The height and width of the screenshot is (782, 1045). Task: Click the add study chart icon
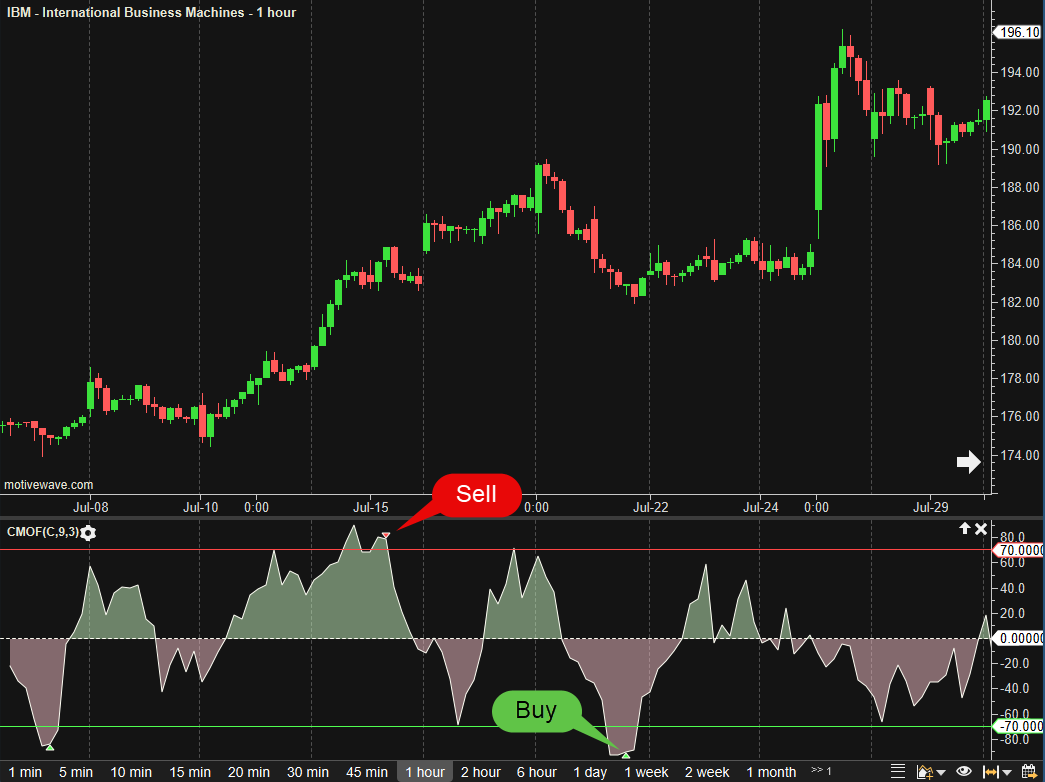click(925, 771)
